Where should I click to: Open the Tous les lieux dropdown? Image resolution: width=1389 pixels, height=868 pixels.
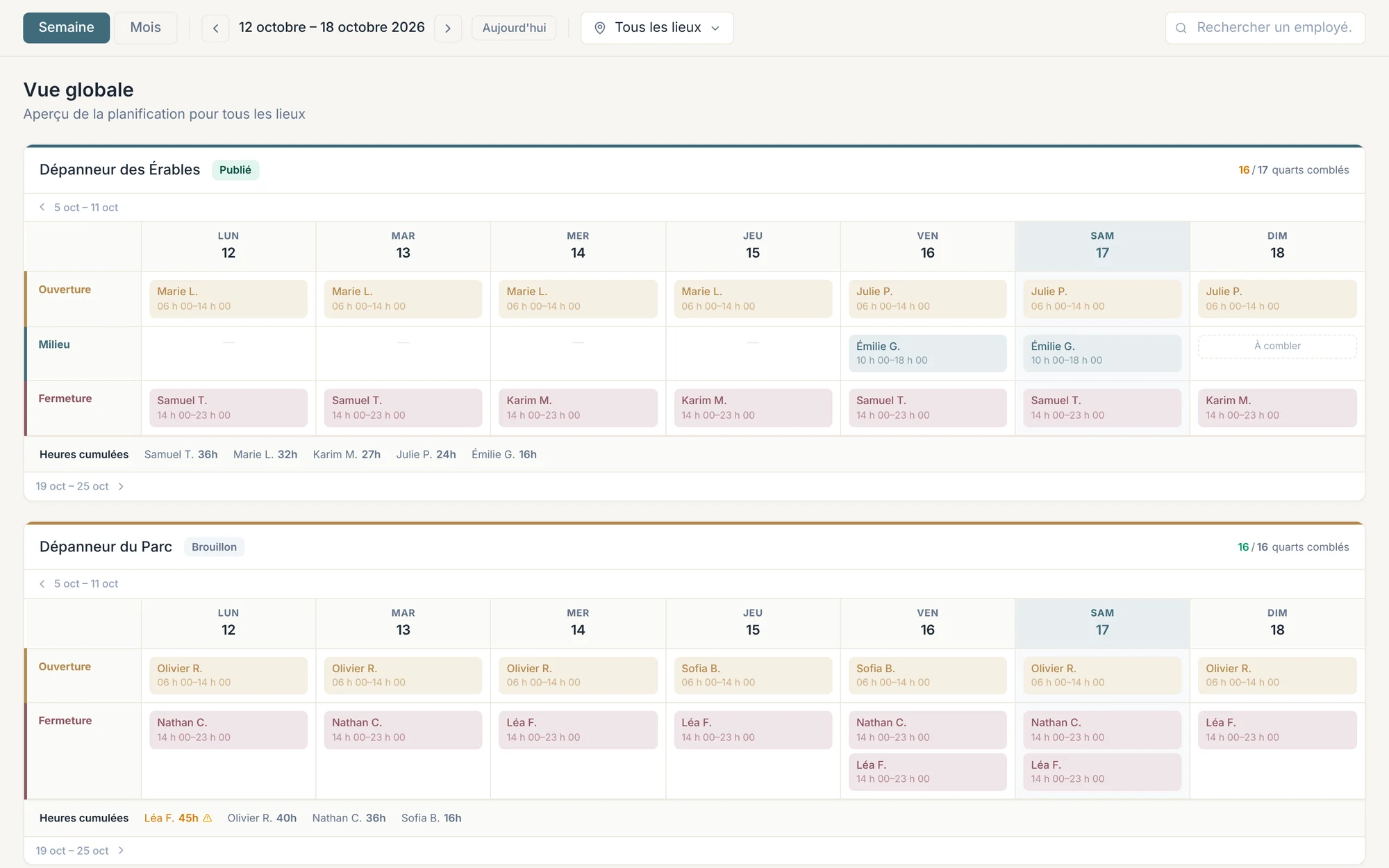(x=657, y=28)
